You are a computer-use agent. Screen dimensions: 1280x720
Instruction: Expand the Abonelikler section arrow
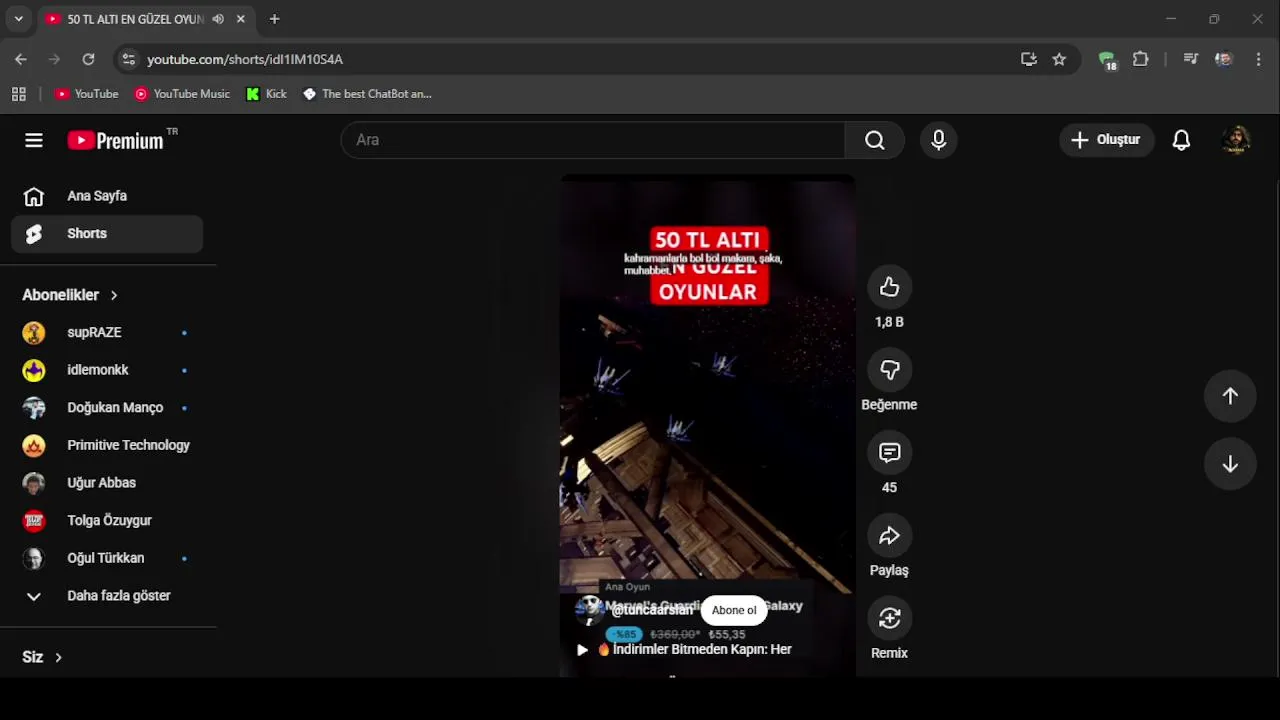coord(114,295)
